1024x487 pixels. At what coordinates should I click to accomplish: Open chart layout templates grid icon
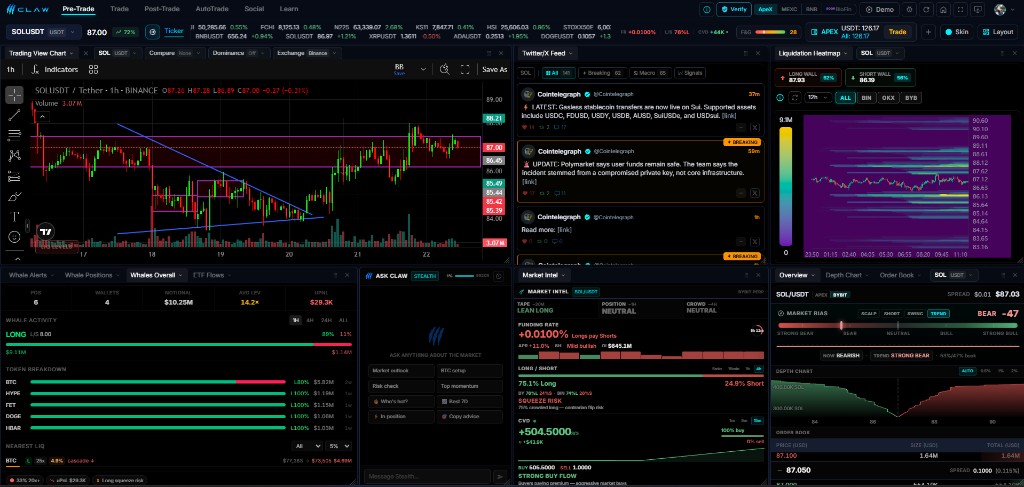93,69
